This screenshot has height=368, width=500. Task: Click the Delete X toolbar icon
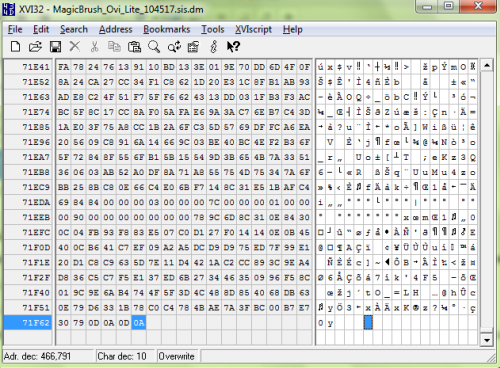(75, 46)
